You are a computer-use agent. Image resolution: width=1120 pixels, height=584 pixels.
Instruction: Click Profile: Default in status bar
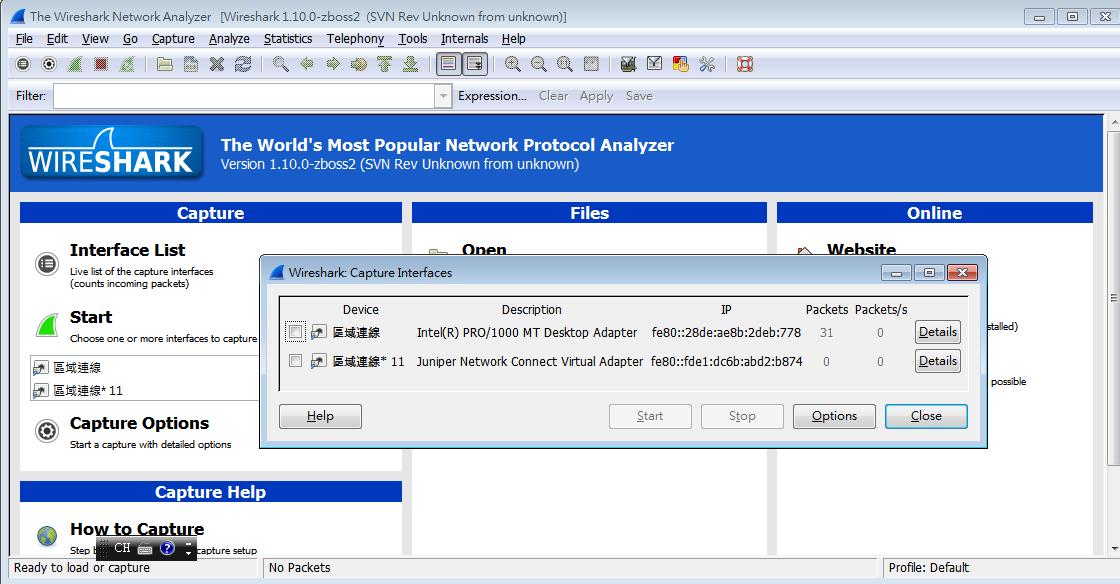929,568
